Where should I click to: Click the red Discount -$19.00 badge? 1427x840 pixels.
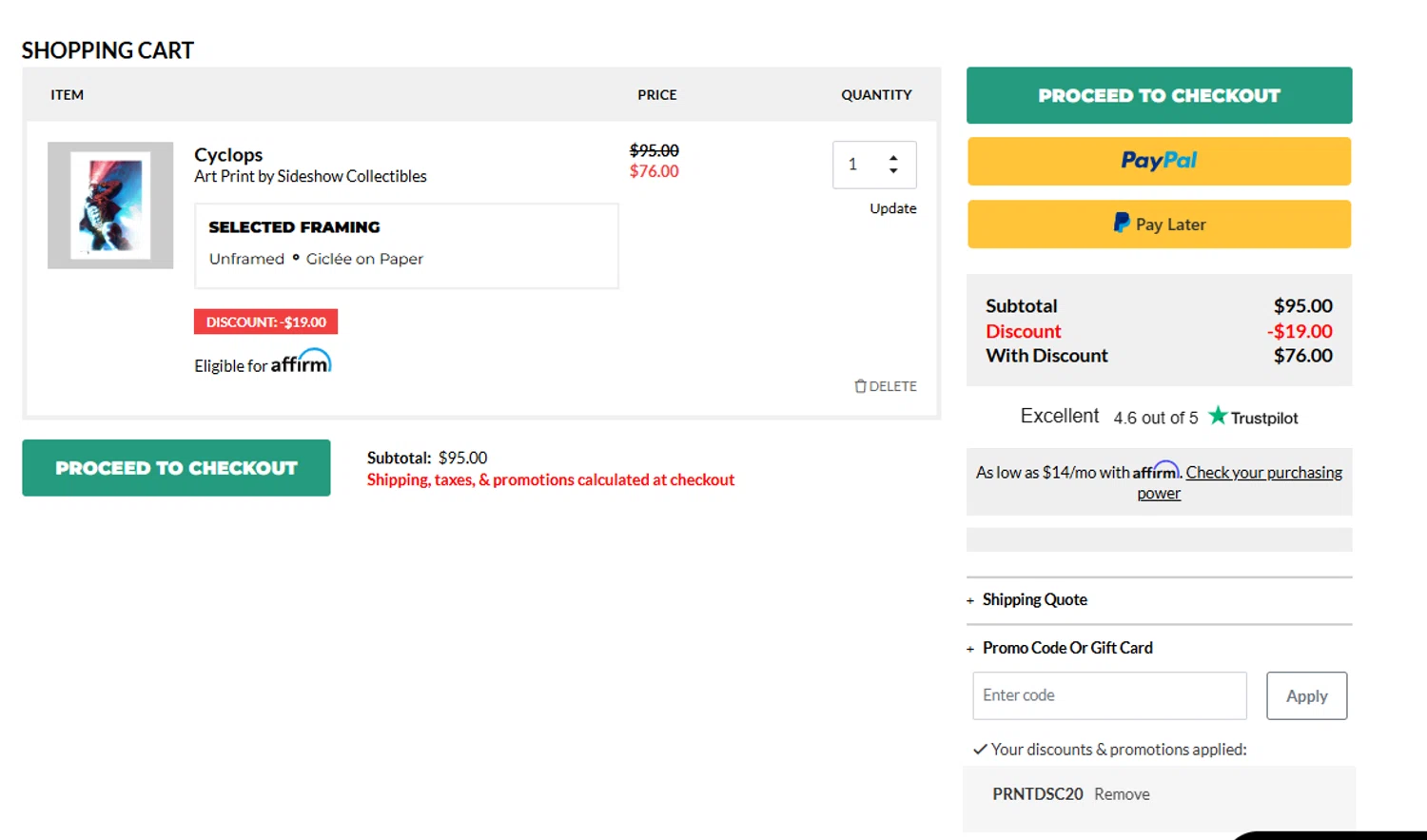(x=265, y=322)
